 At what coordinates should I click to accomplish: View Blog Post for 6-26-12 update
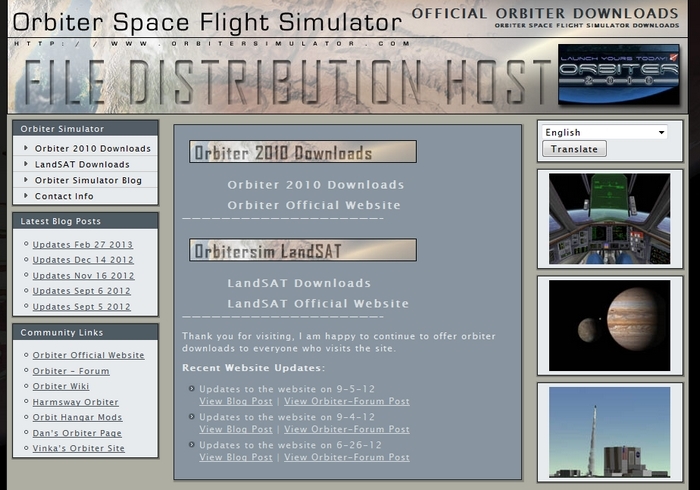(x=236, y=457)
